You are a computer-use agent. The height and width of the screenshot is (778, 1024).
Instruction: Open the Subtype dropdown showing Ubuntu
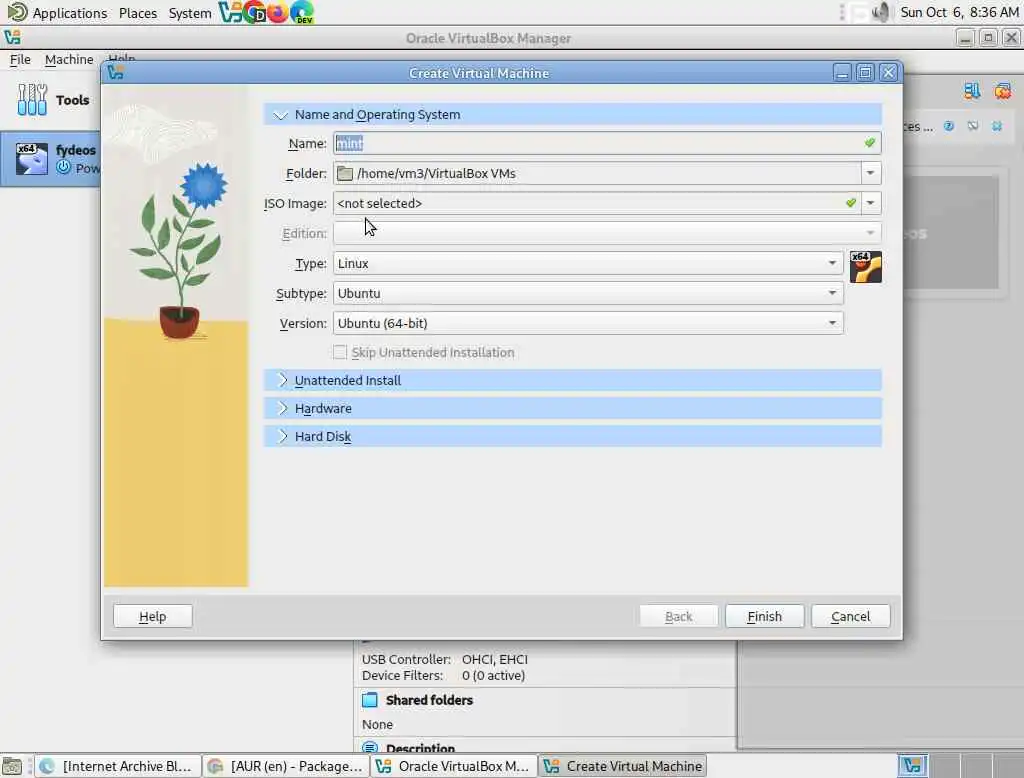point(588,293)
